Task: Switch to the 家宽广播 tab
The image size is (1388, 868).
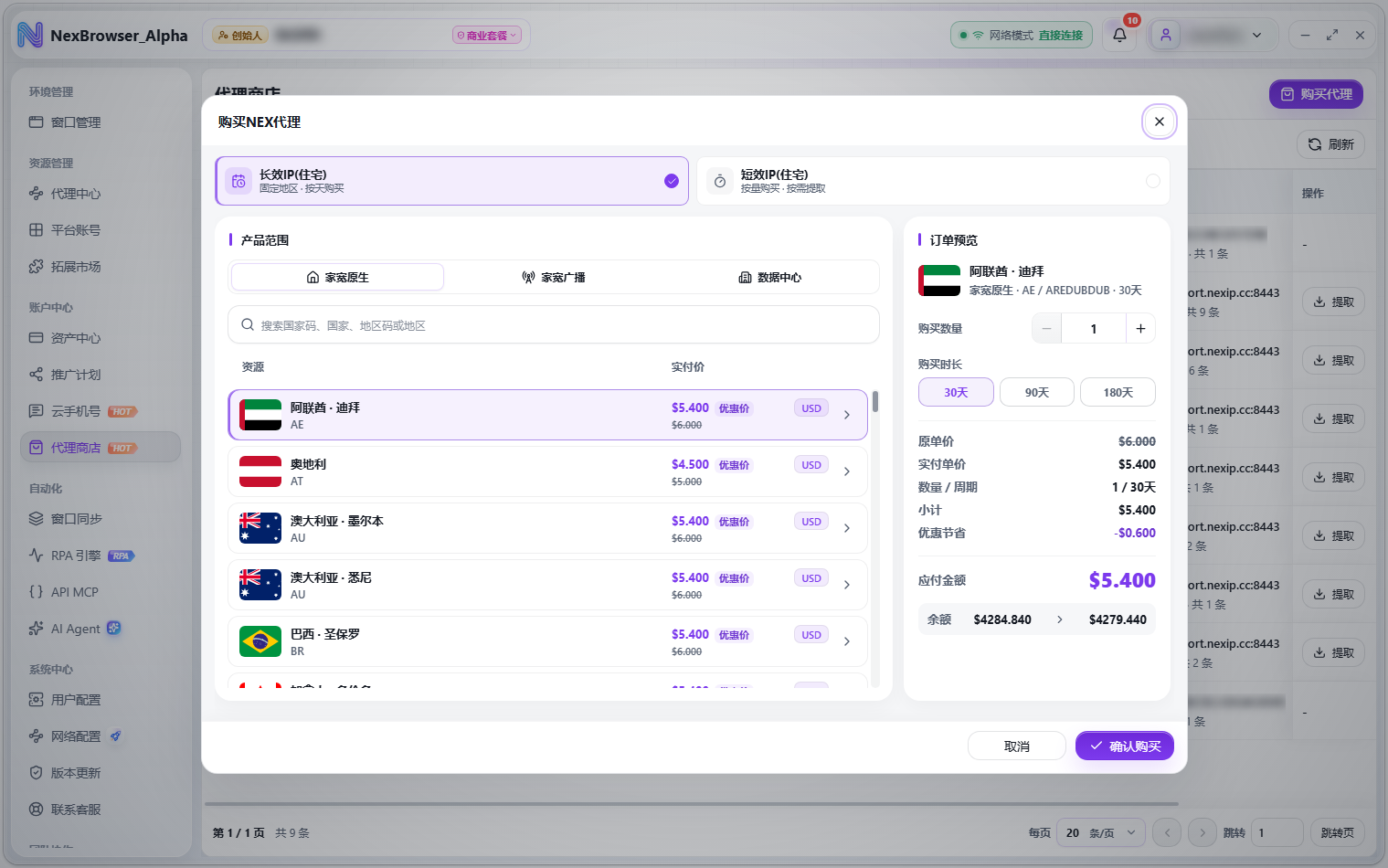Action: point(554,277)
